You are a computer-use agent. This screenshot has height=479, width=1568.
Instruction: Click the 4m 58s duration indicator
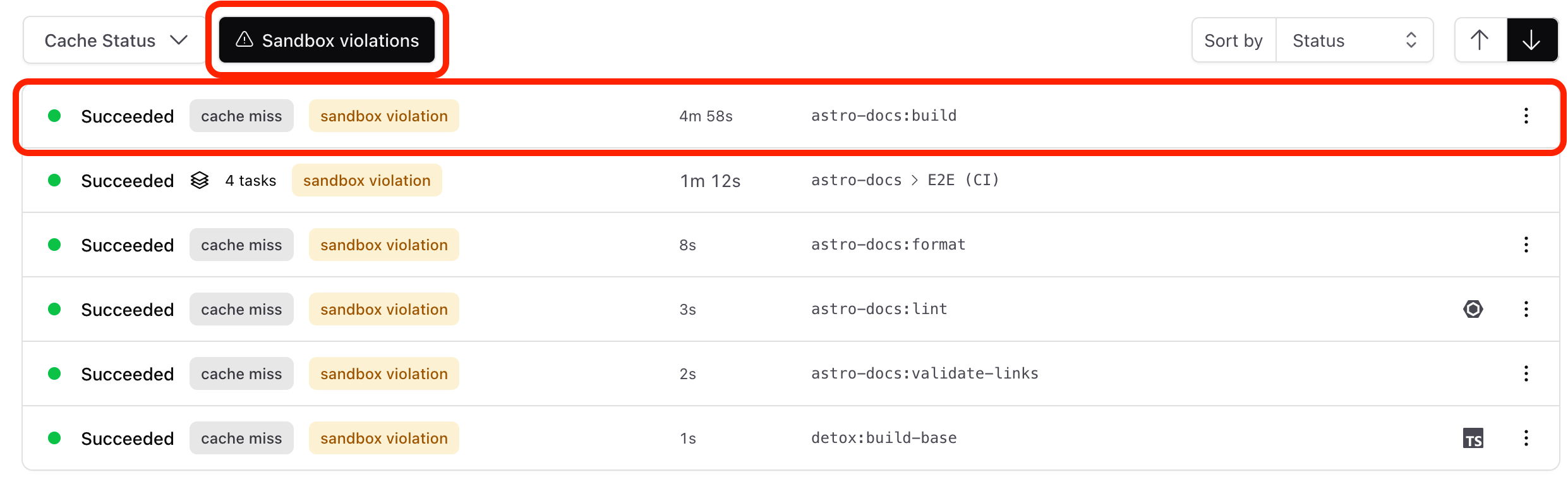coord(706,116)
